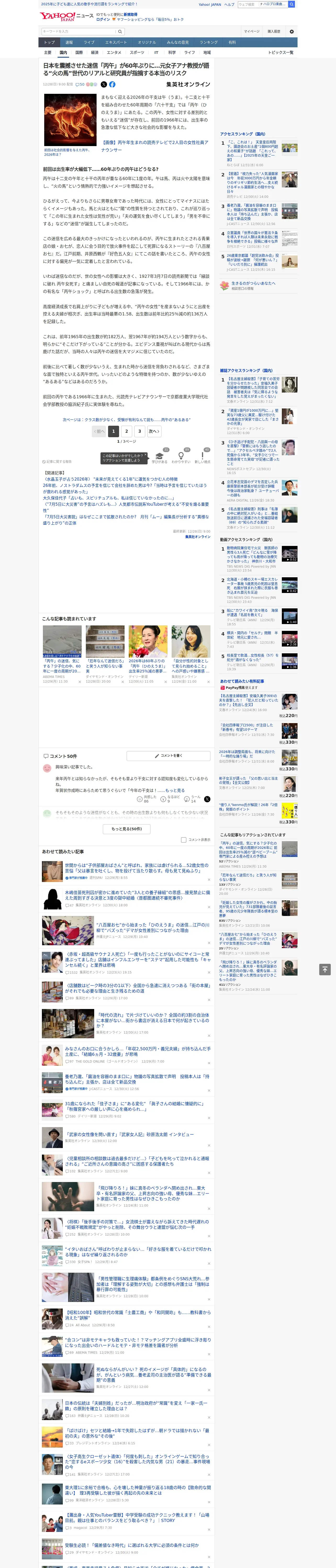
Task: Open スポーツ category tab
Action: click(x=137, y=52)
